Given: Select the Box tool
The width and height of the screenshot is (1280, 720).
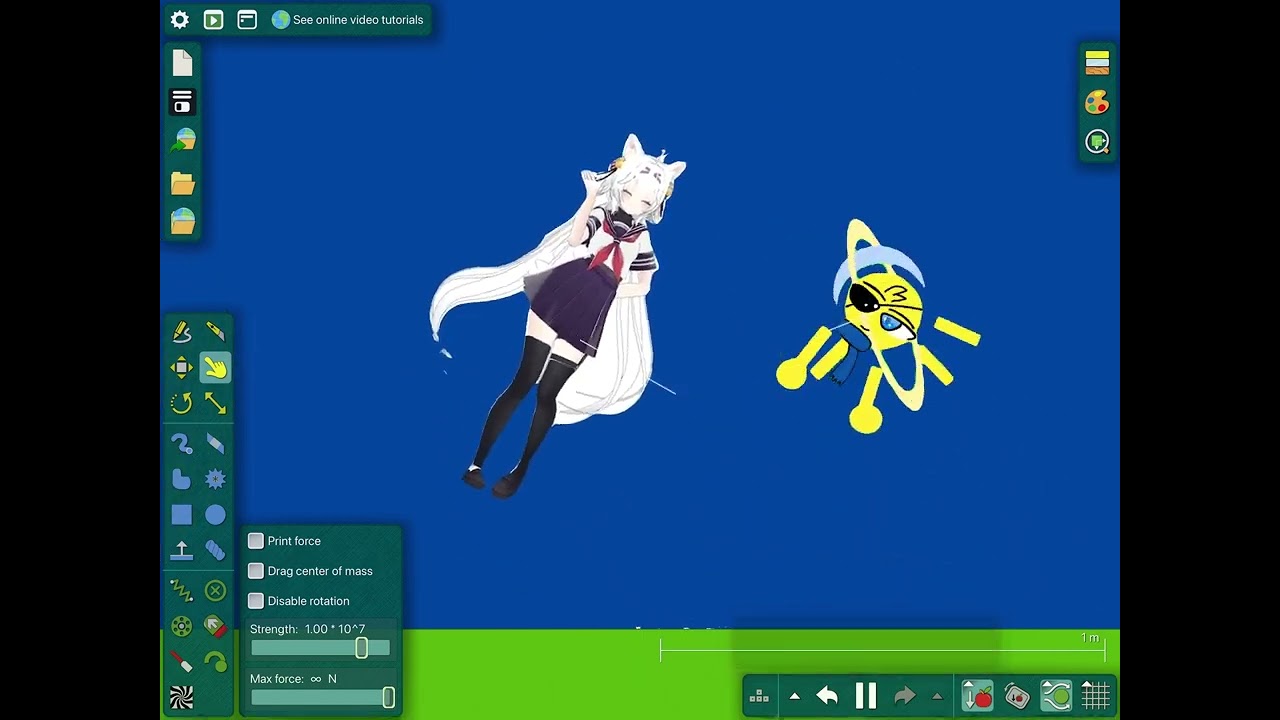Looking at the screenshot, I should (x=181, y=515).
